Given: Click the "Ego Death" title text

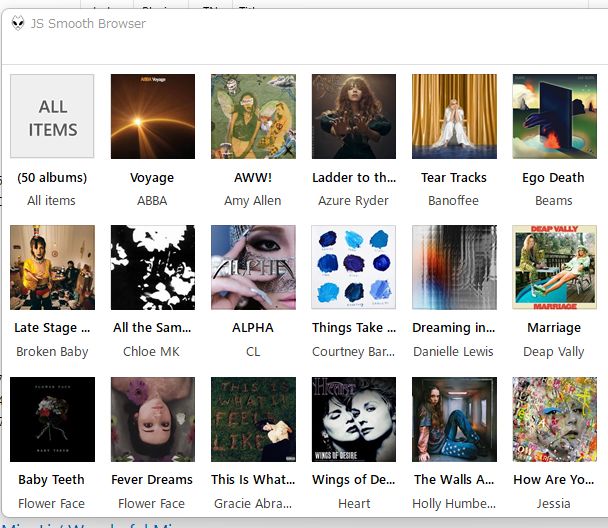Looking at the screenshot, I should point(553,178).
